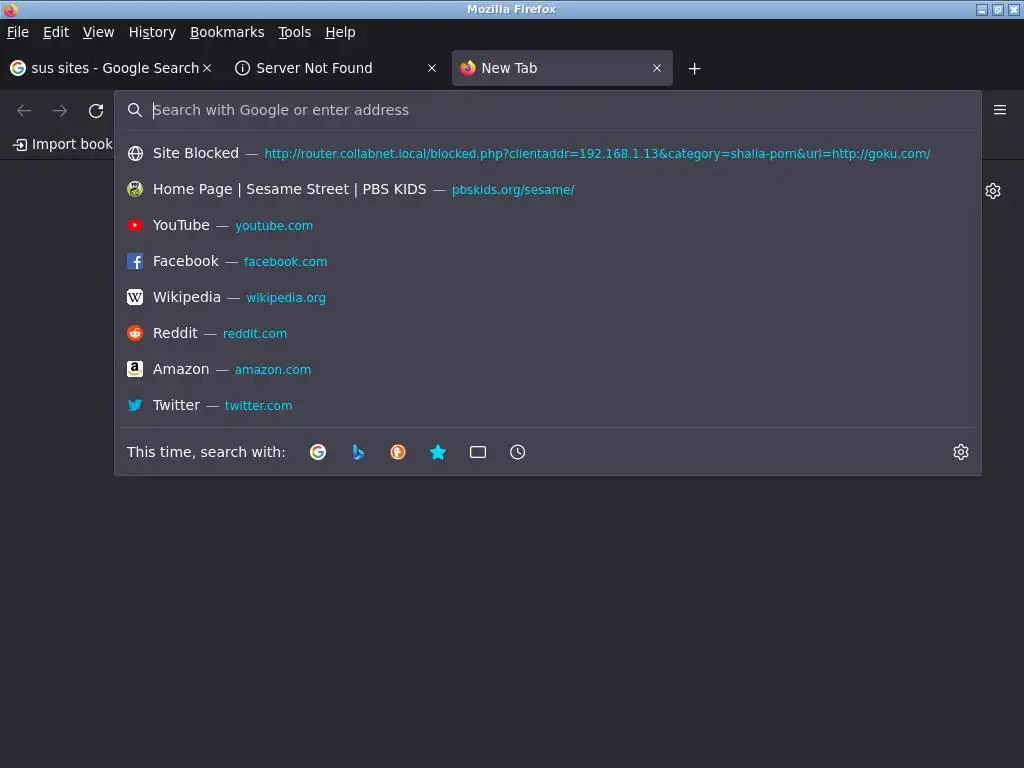This screenshot has height=768, width=1024.
Task: Click the reload page button
Action: pyautogui.click(x=96, y=110)
